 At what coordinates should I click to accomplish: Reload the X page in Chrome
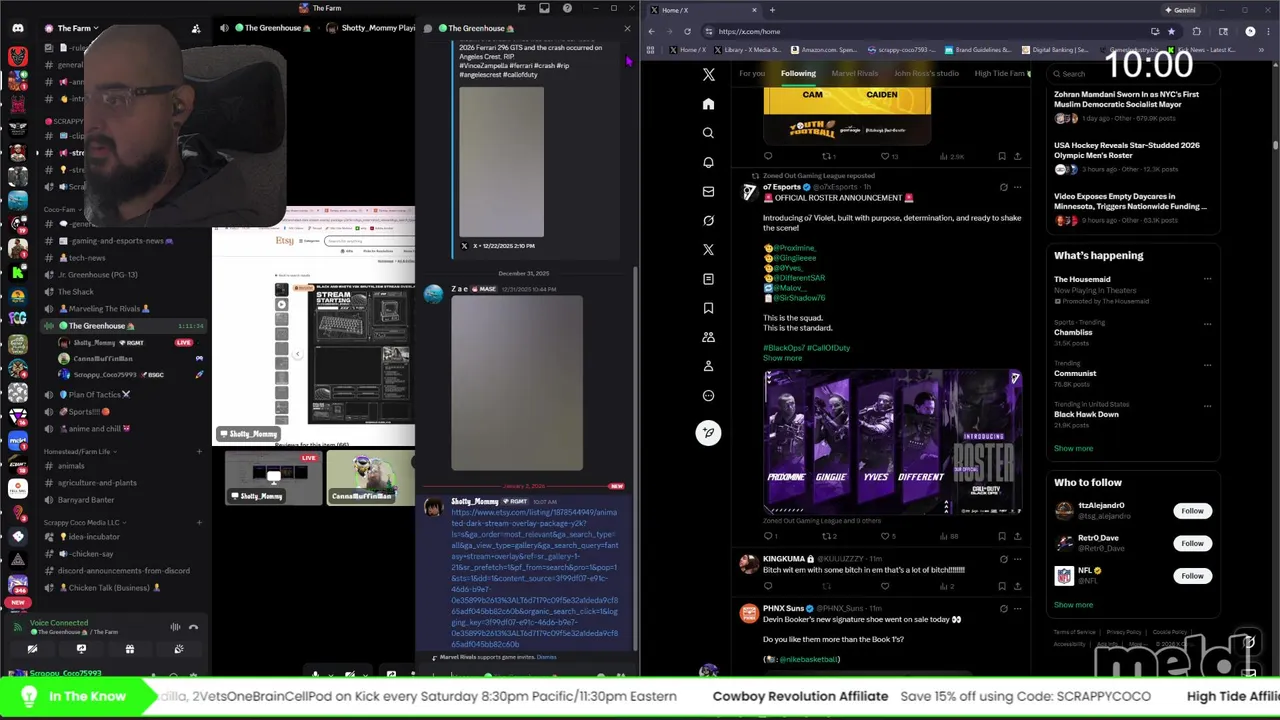pyautogui.click(x=687, y=31)
